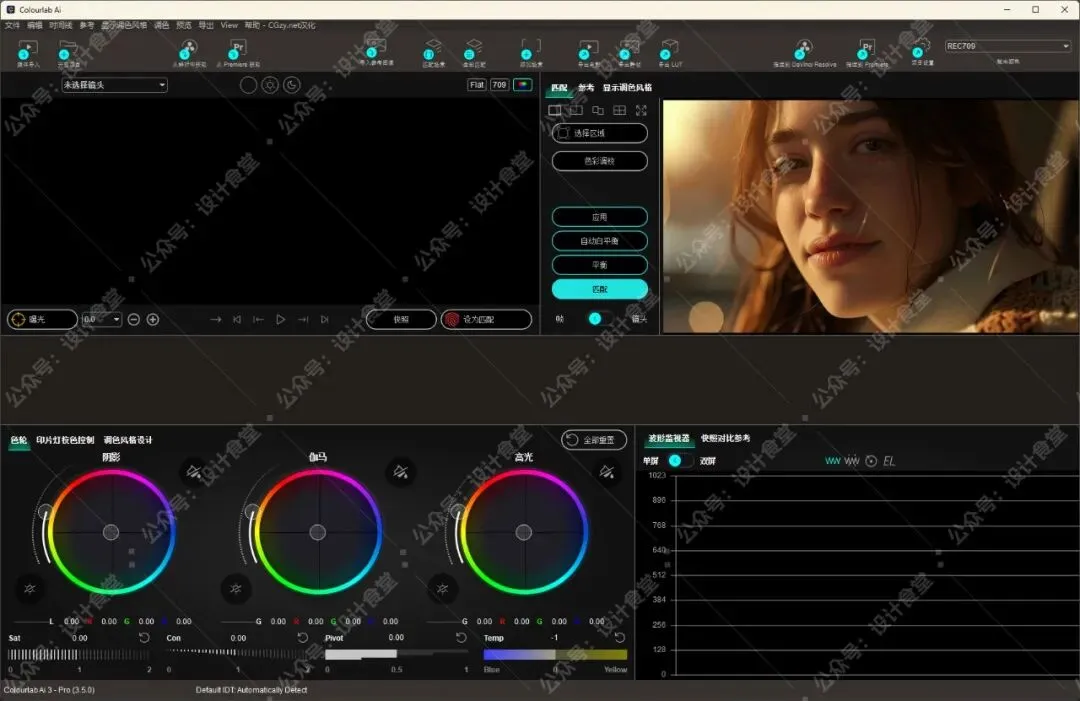1080x701 pixels.
Task: Click the highlights wheel color picker icon
Action: [x=607, y=472]
